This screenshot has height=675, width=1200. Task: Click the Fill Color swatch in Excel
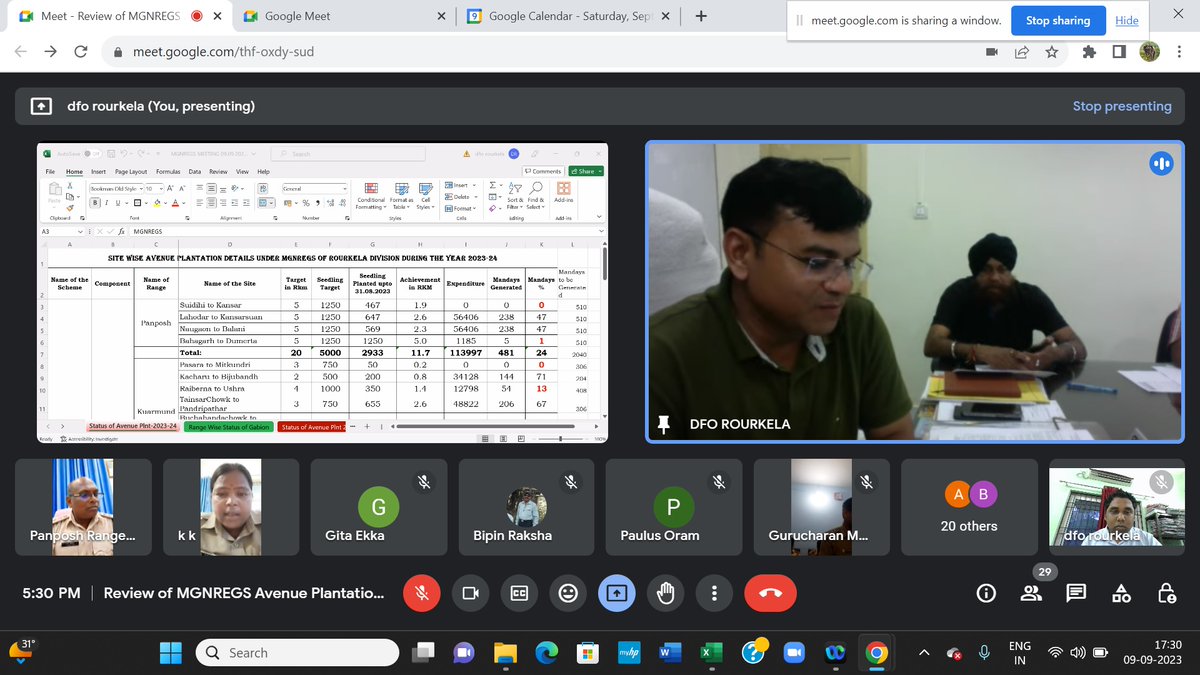[x=156, y=203]
